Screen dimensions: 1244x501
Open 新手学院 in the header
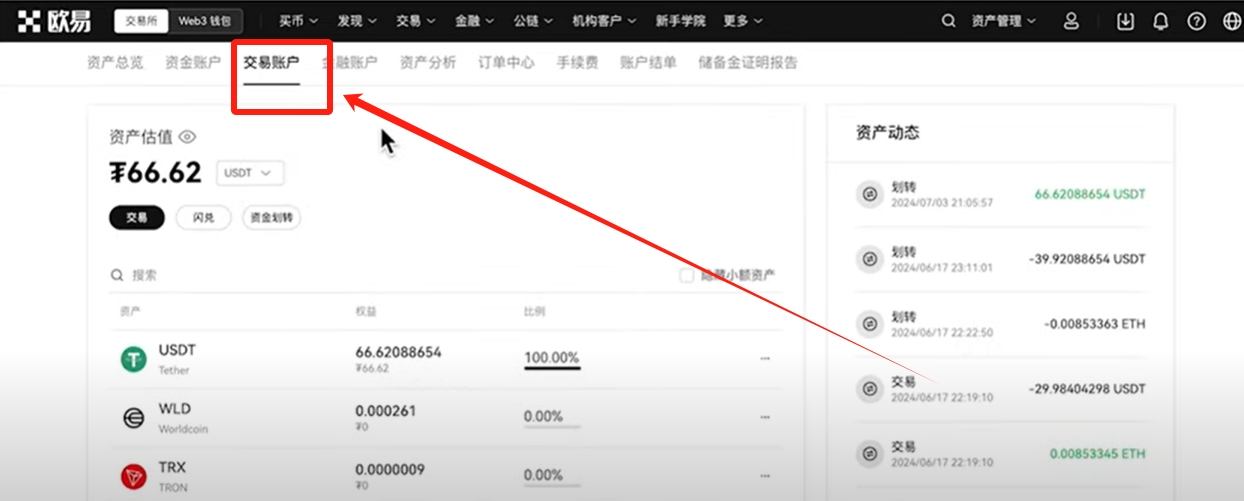click(x=680, y=21)
